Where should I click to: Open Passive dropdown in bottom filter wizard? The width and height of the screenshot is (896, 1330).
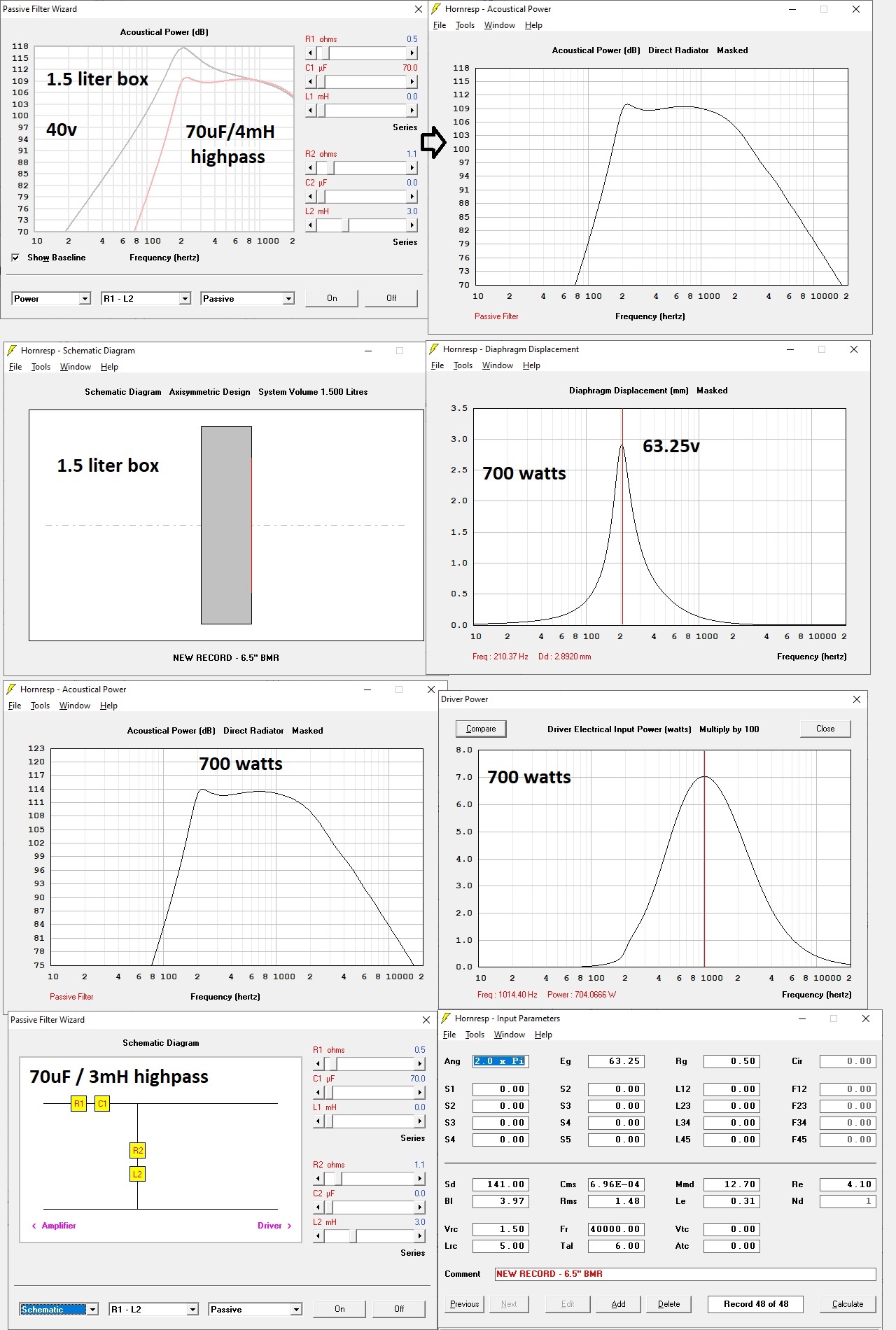(255, 1309)
